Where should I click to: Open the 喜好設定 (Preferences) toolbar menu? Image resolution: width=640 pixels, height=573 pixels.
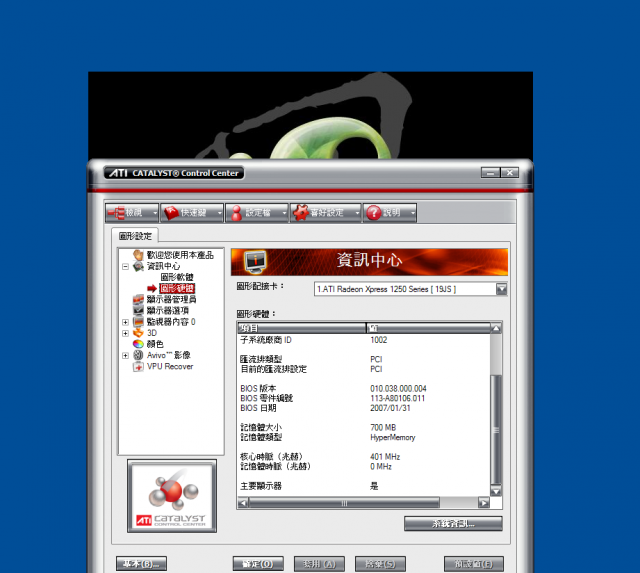[326, 213]
